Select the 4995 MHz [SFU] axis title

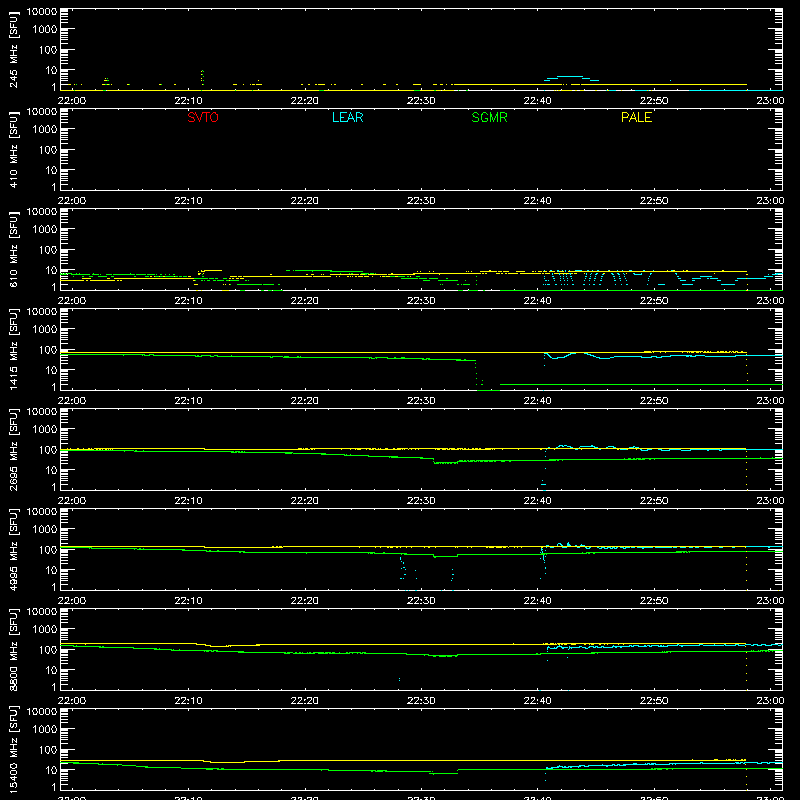coord(13,549)
